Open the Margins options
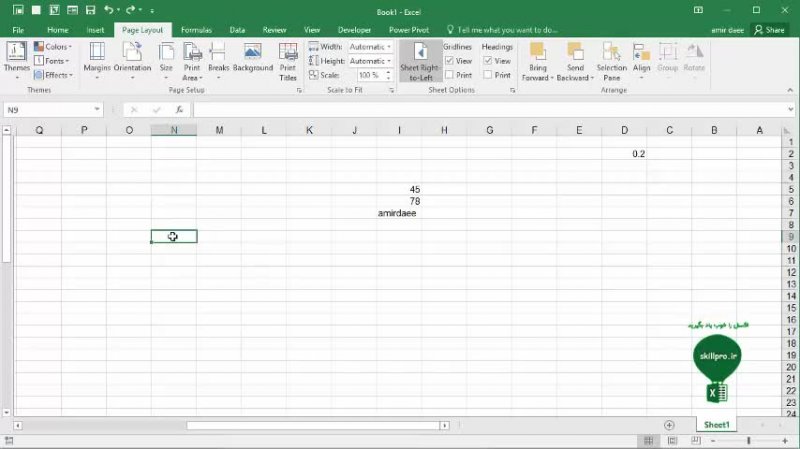The width and height of the screenshot is (800, 449). tap(97, 58)
